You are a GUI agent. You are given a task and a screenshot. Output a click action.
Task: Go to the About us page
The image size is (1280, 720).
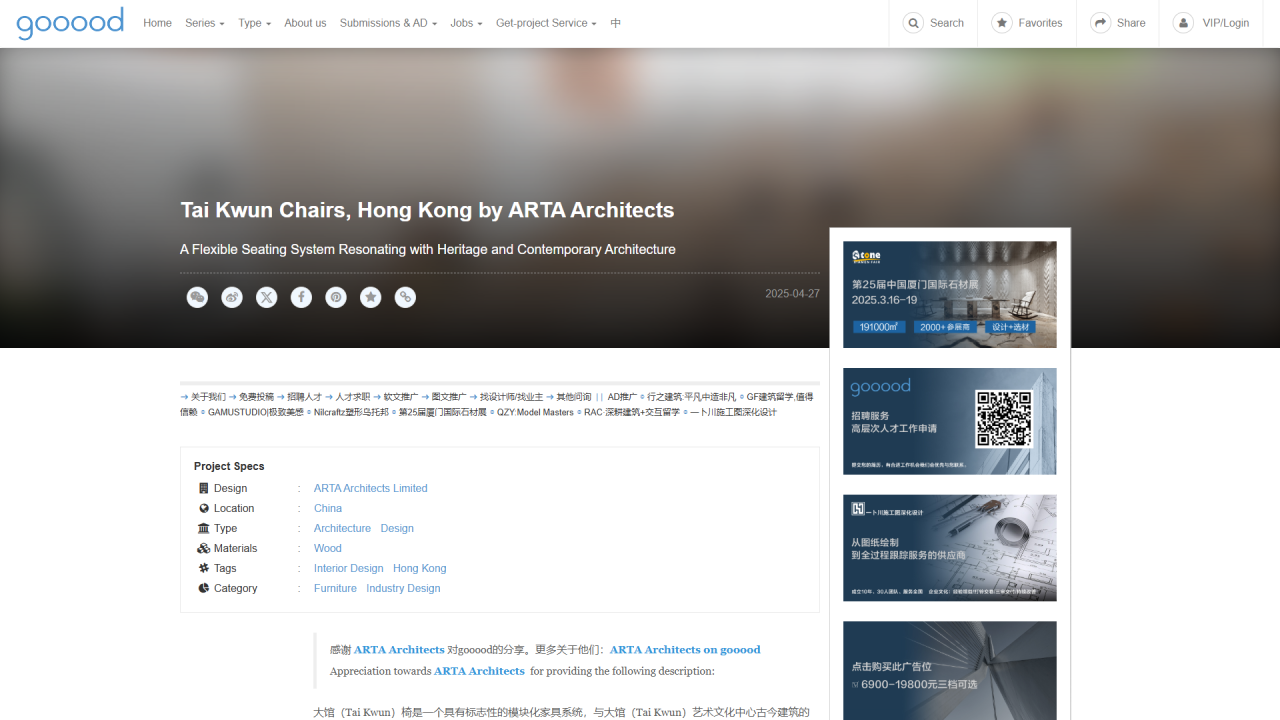(305, 23)
